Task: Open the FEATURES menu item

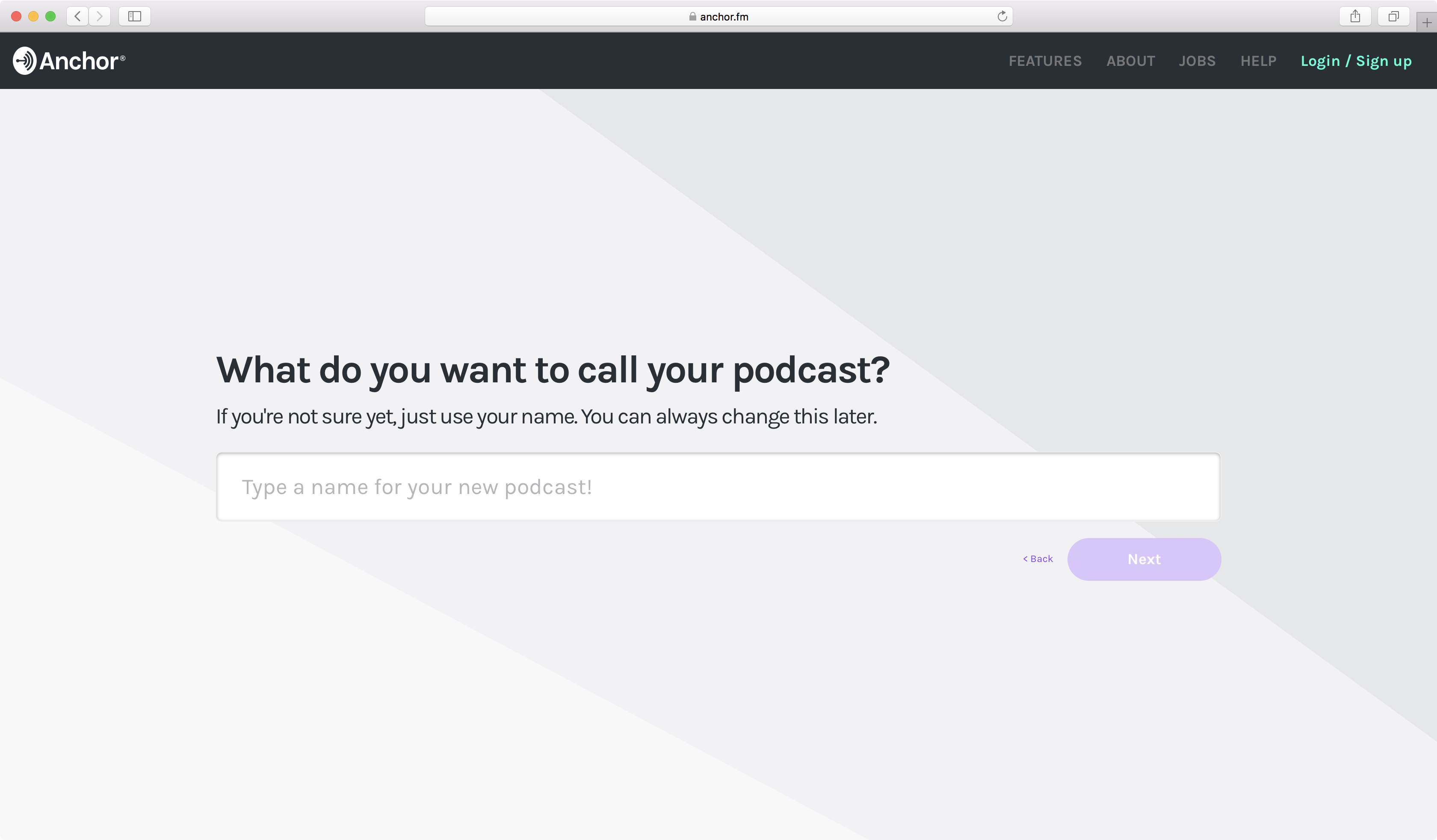Action: pos(1045,61)
